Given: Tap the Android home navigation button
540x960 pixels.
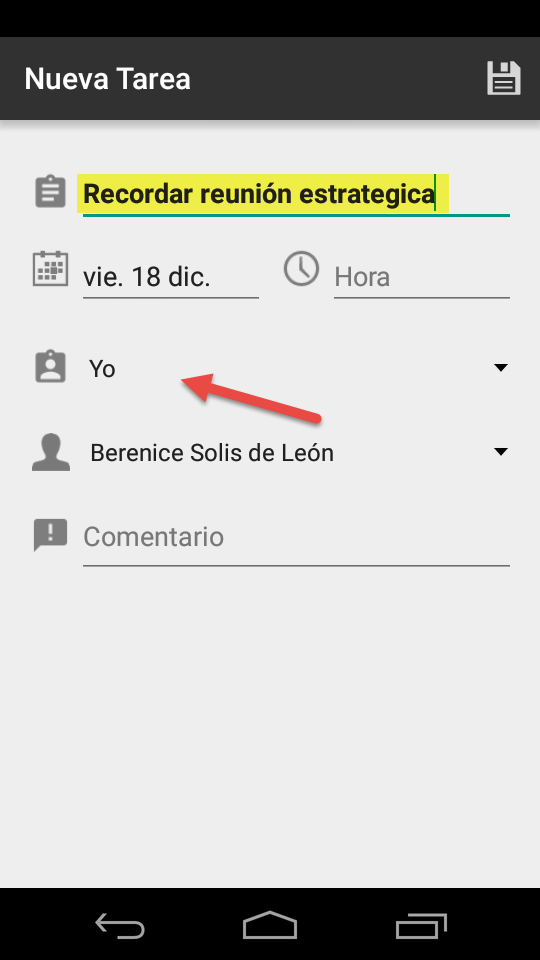Looking at the screenshot, I should (269, 925).
